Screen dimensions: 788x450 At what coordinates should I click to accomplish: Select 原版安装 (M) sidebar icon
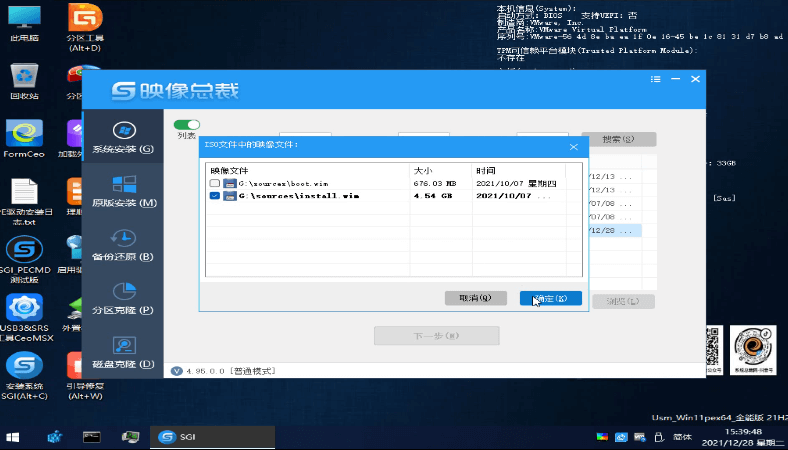(x=123, y=190)
